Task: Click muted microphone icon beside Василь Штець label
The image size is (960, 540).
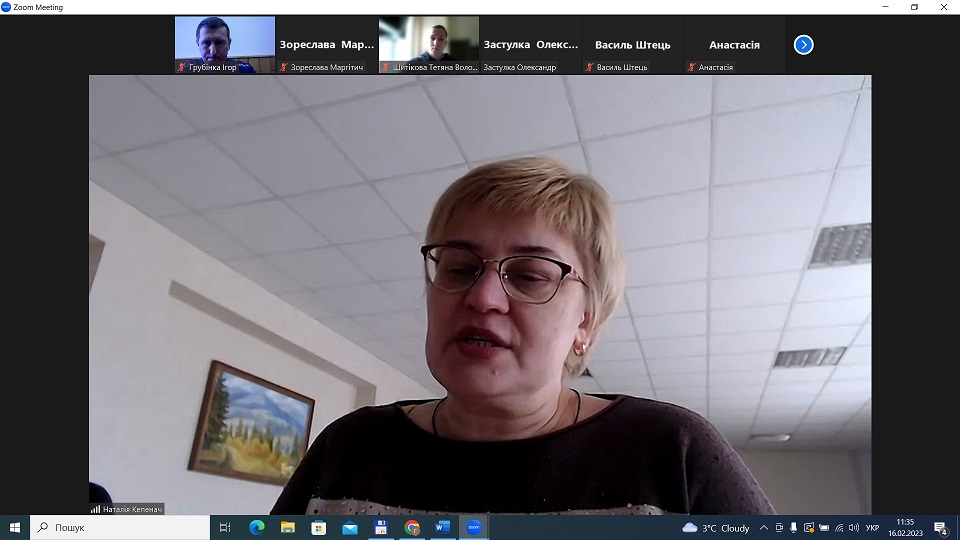Action: [589, 67]
